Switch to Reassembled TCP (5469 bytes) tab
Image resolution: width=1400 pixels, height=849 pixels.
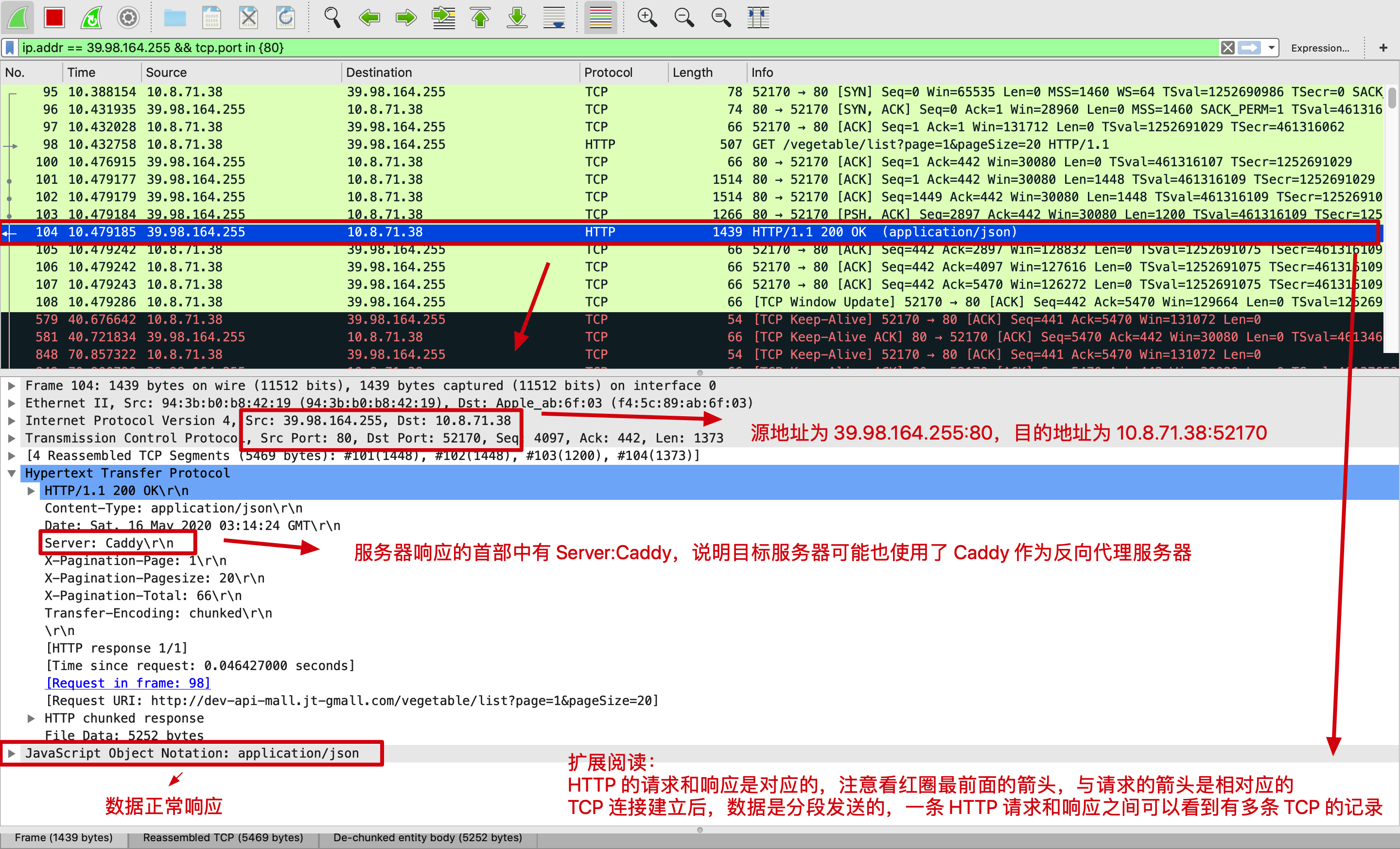coord(223,838)
